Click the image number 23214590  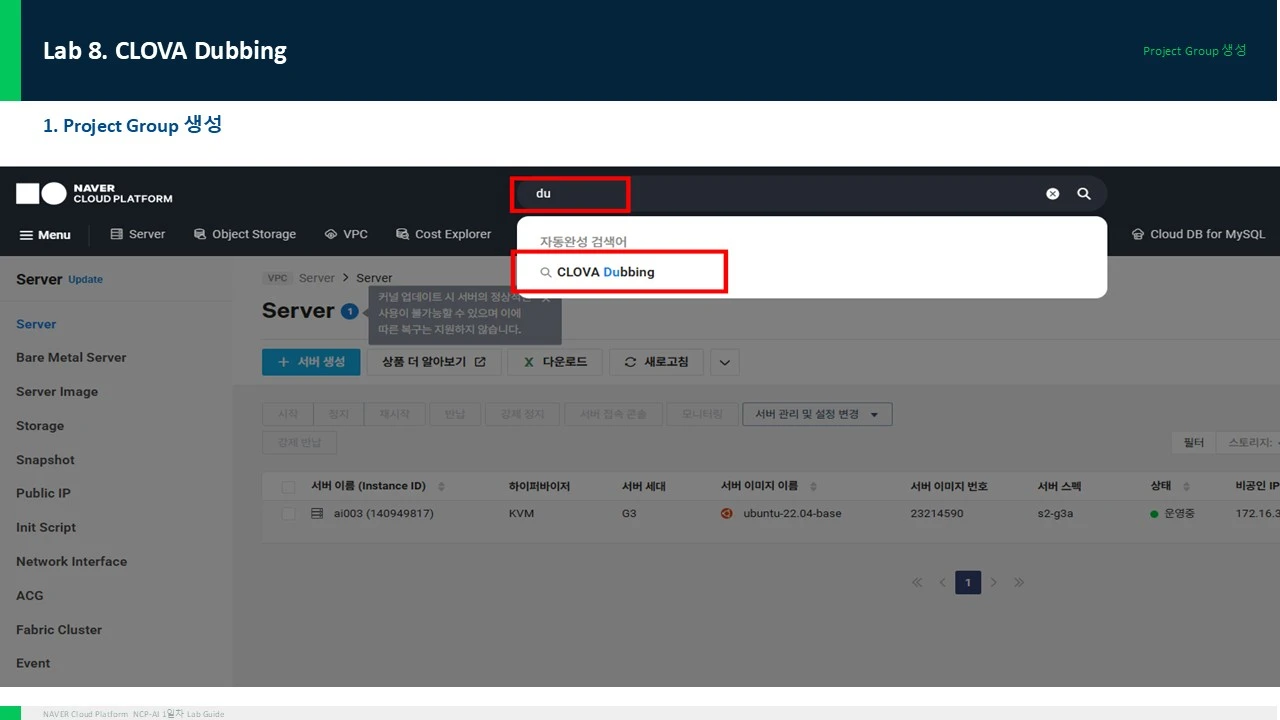(937, 514)
